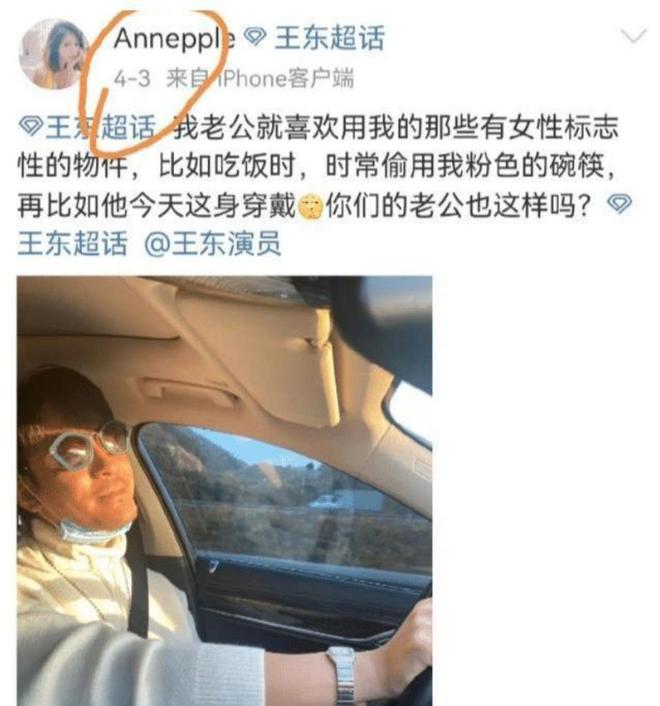The image size is (660, 706).
Task: Open the 王东超话 link on the last text line
Action: [72, 244]
